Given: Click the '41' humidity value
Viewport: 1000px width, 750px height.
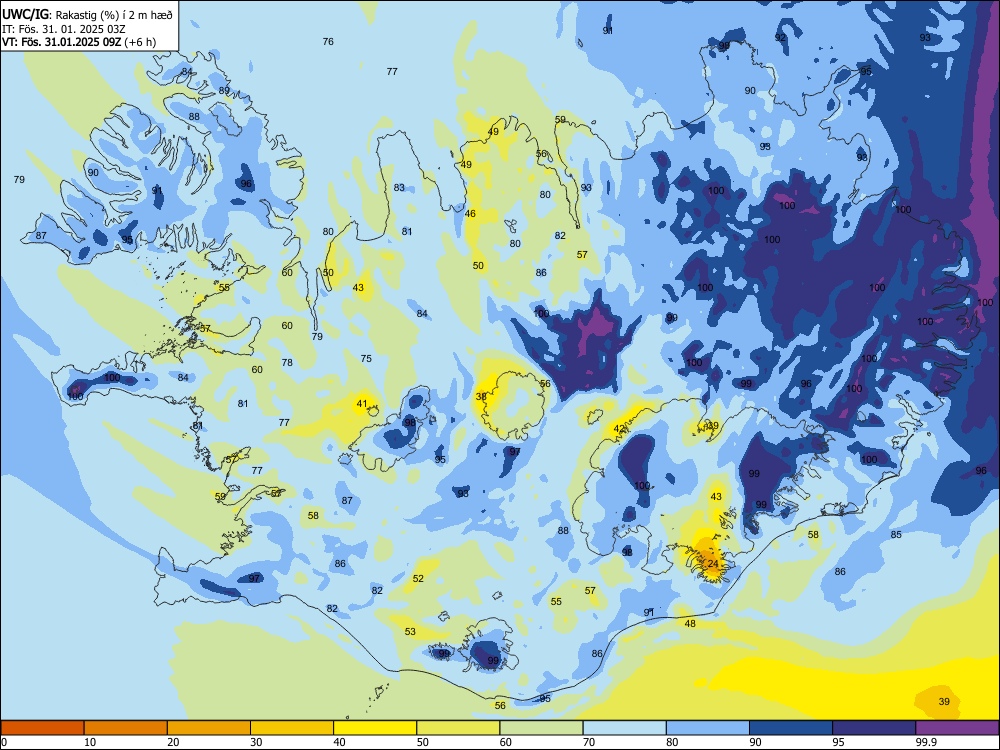Looking at the screenshot, I should 362,404.
